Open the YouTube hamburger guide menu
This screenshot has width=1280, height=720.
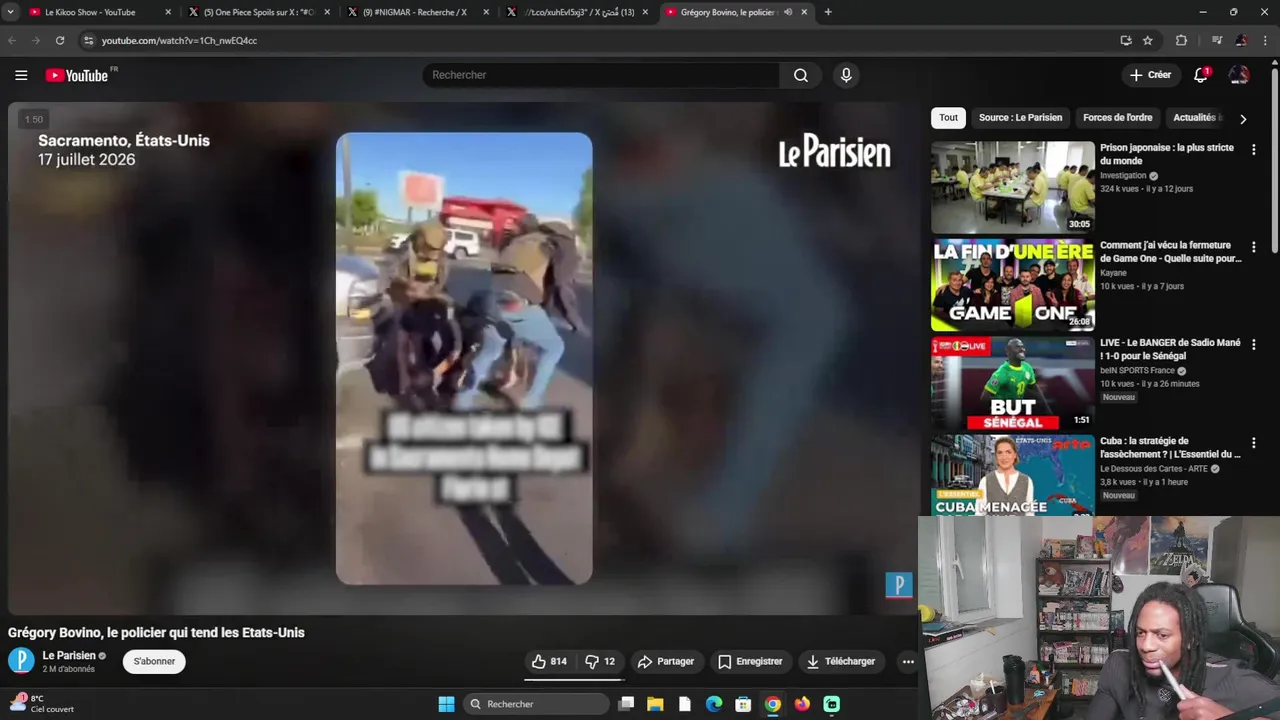21,75
